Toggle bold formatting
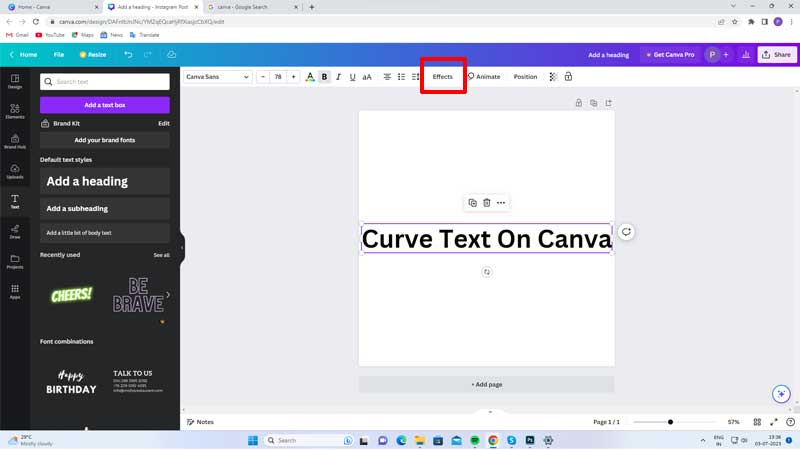This screenshot has height=450, width=800. pos(324,77)
